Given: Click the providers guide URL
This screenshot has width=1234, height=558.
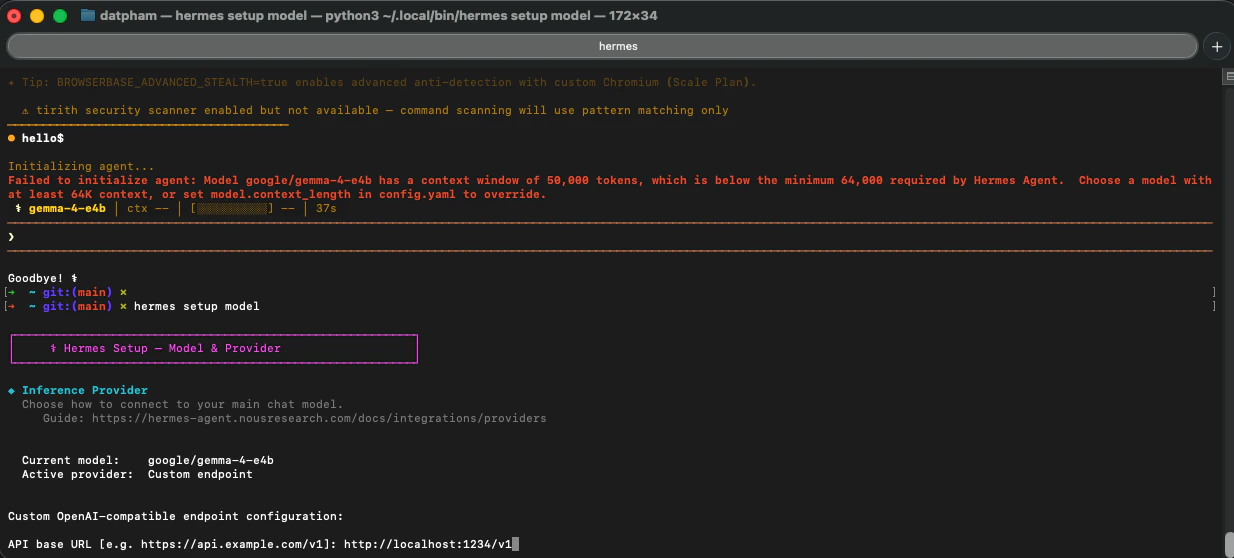Looking at the screenshot, I should tap(319, 418).
